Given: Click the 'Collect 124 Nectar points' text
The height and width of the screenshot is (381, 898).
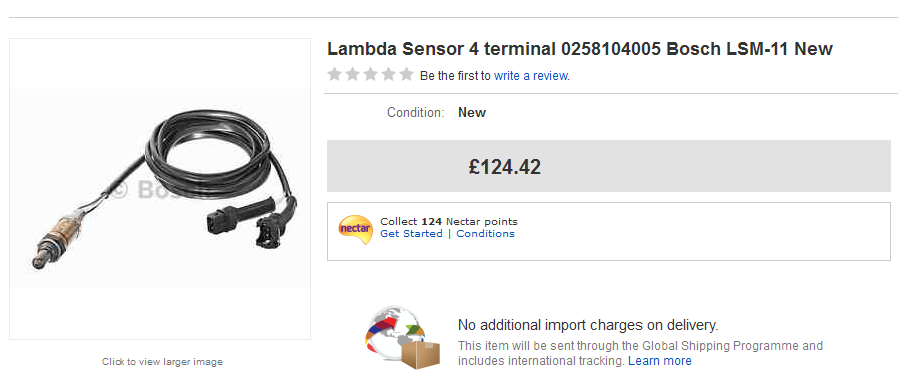Looking at the screenshot, I should [x=449, y=222].
